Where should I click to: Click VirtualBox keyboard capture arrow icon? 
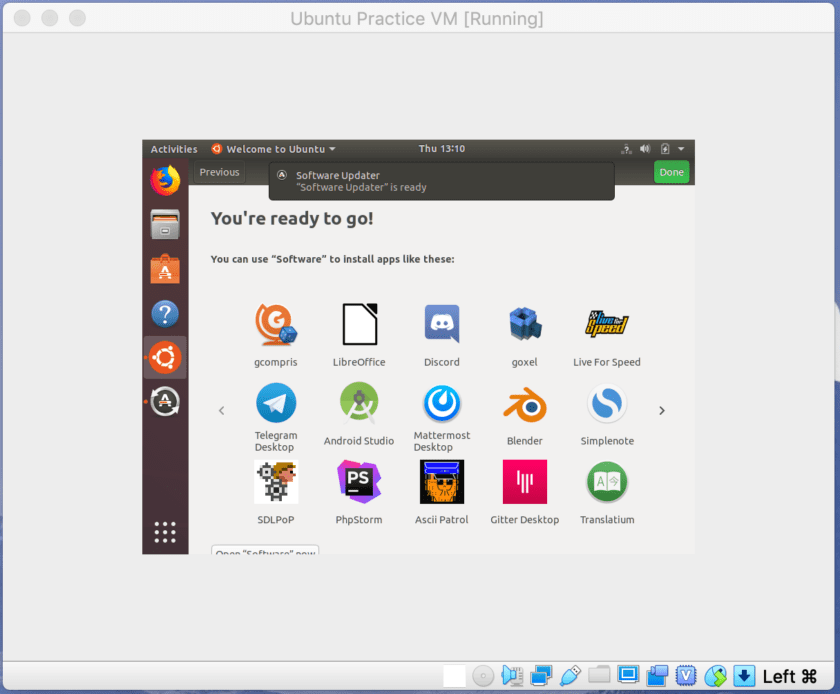(x=744, y=676)
